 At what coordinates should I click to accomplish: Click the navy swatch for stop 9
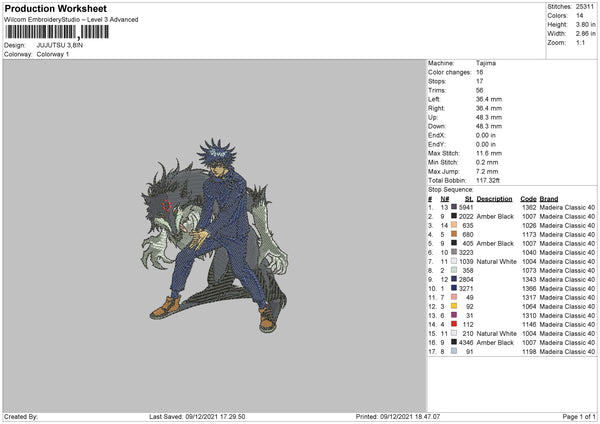[454, 279]
